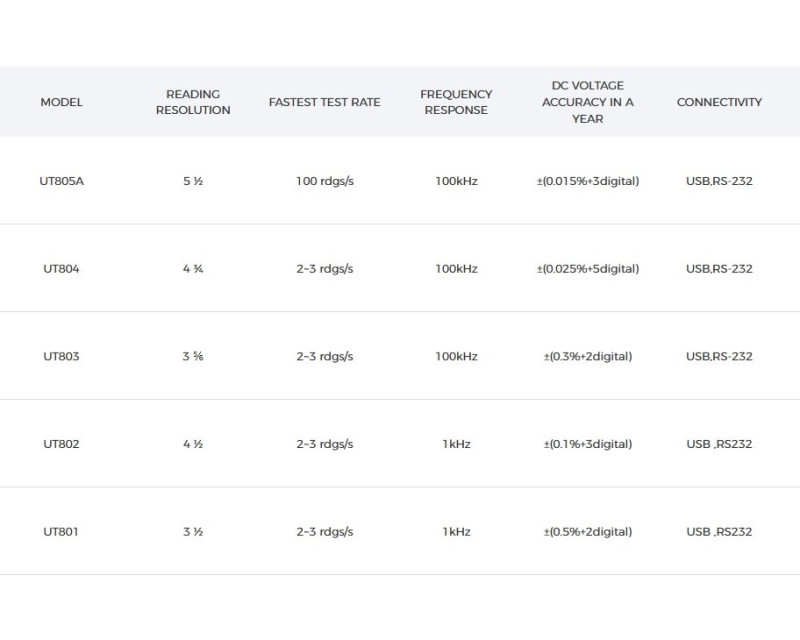
Task: Click the READING RESOLUTION column header
Action: point(193,102)
